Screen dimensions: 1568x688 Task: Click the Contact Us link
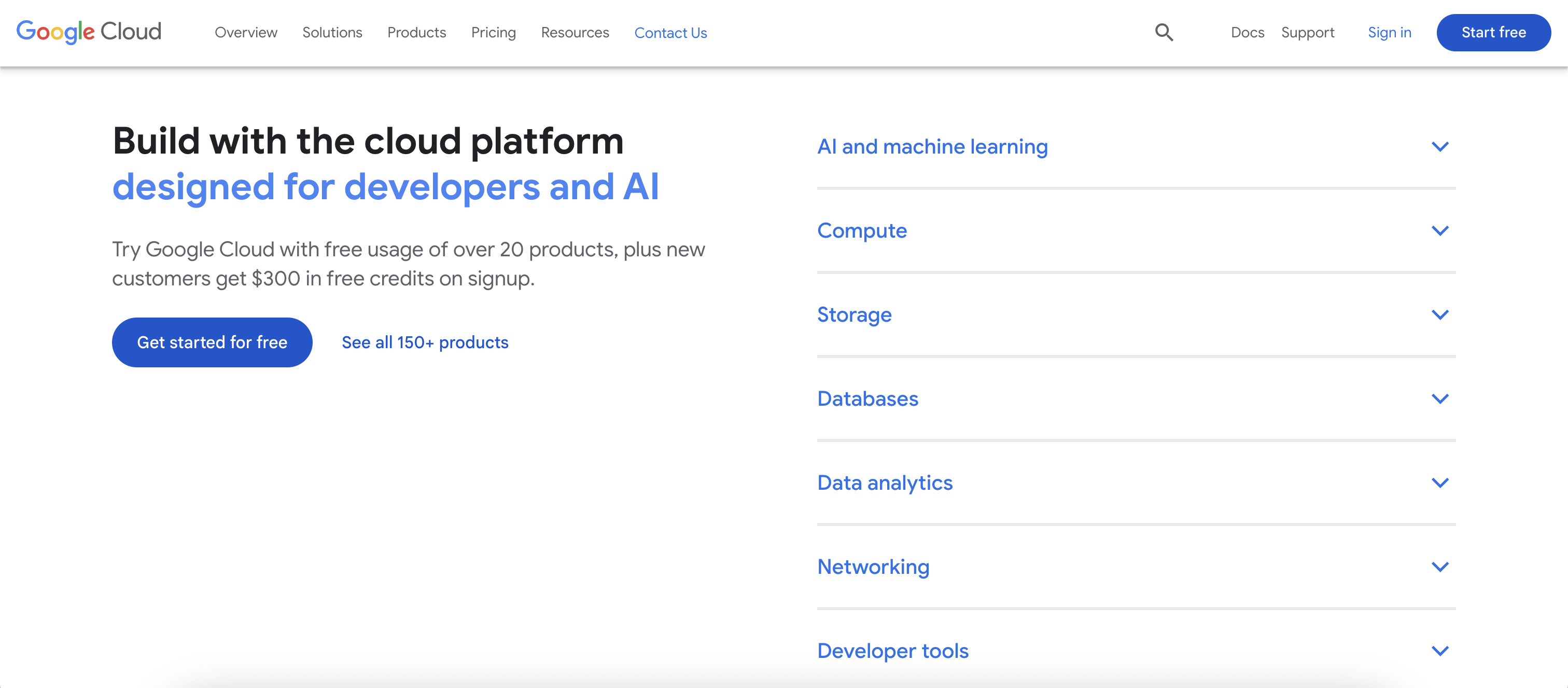pyautogui.click(x=670, y=33)
